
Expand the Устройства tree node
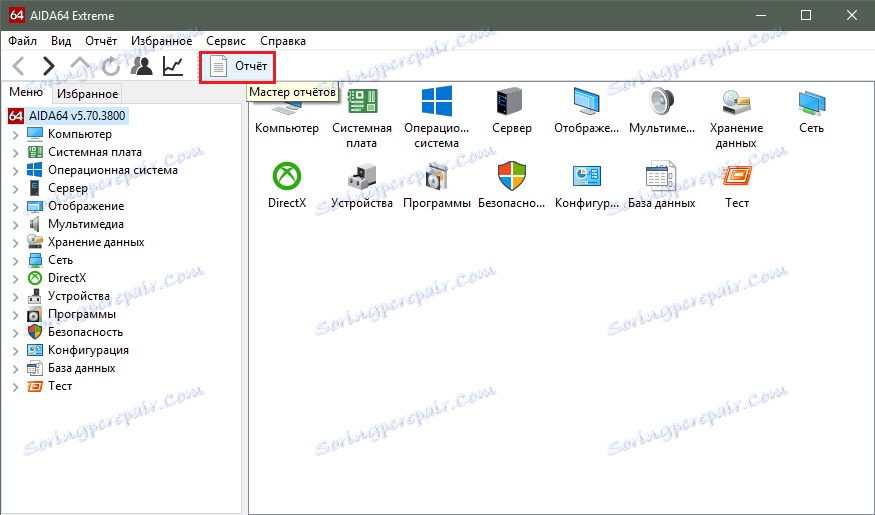(x=16, y=296)
